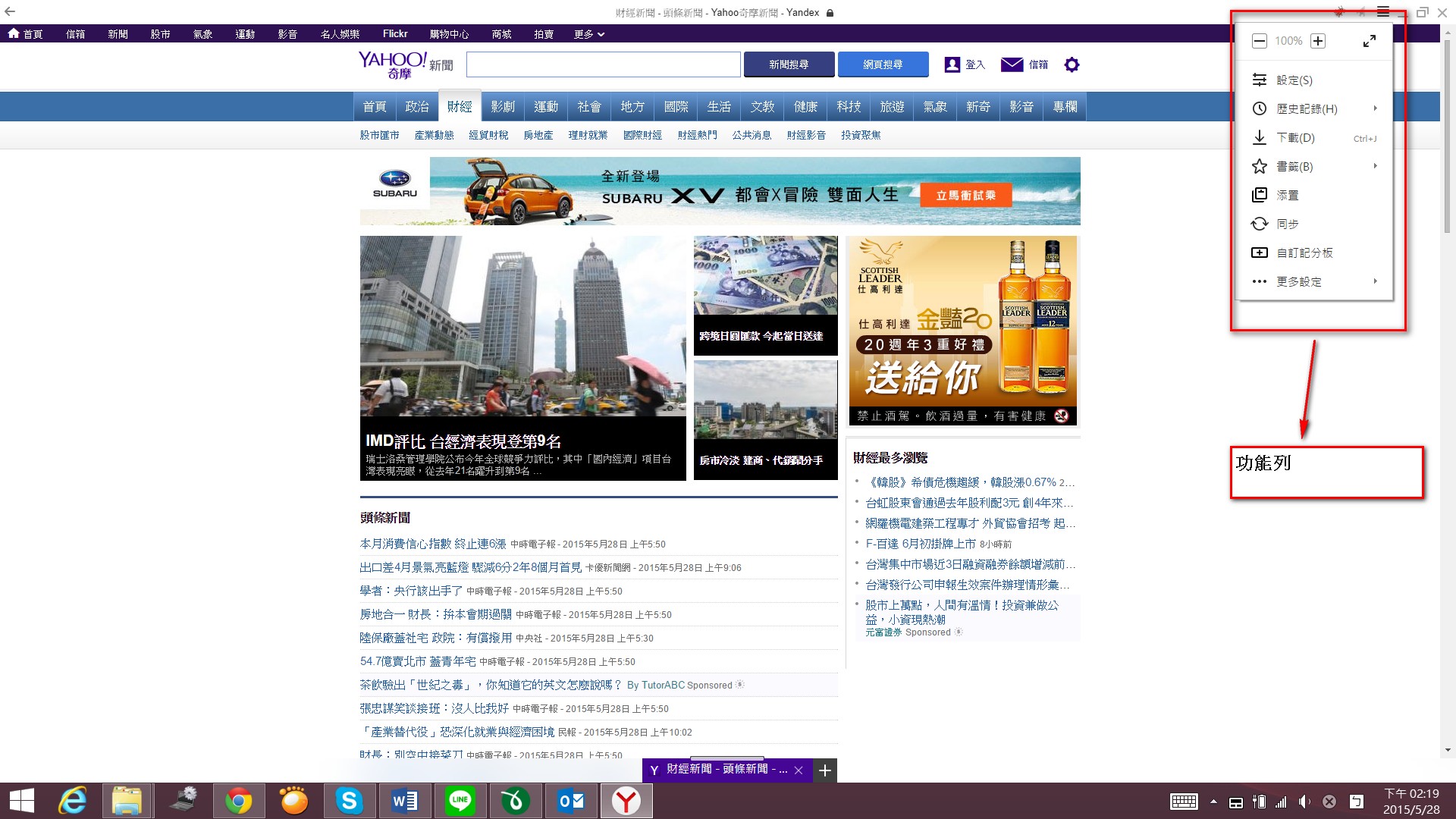Open the on-screen keyboard tray icon
The height and width of the screenshot is (819, 1456).
(1184, 802)
